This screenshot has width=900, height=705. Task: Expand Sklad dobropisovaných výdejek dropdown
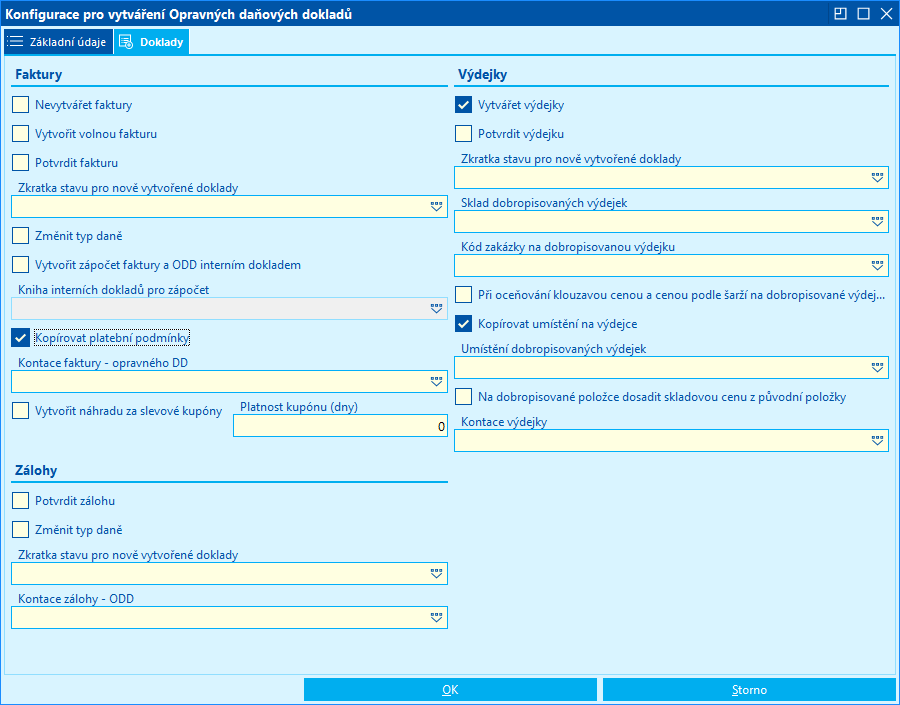click(x=877, y=222)
